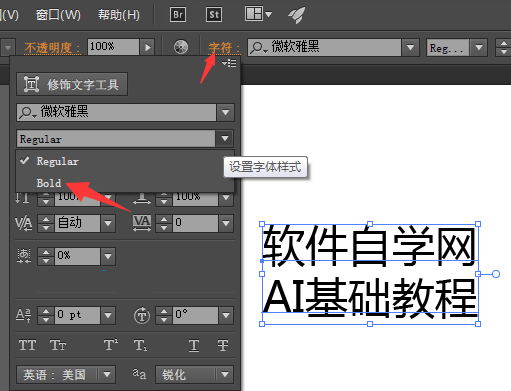511x391 pixels.
Task: Select Bold from font style list
Action: point(49,183)
